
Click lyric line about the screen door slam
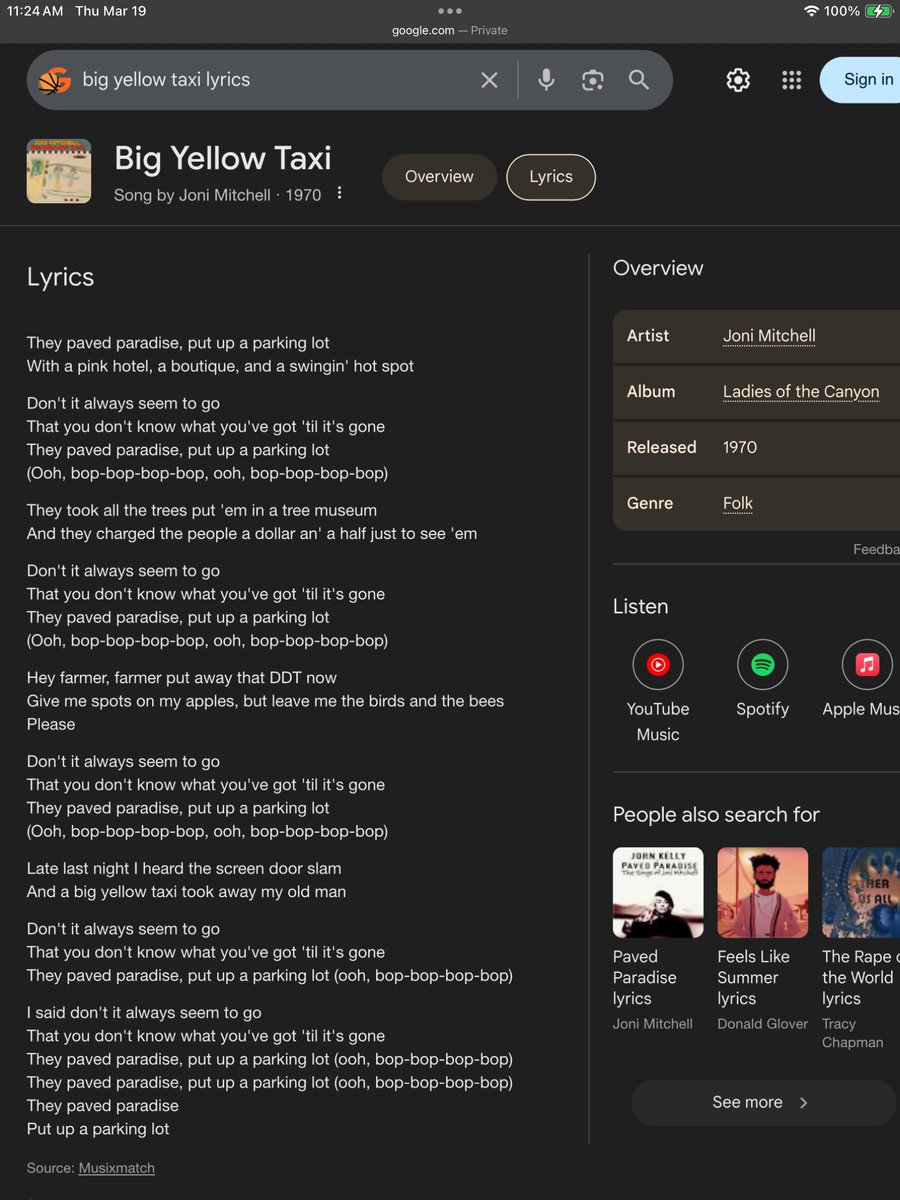coord(184,868)
